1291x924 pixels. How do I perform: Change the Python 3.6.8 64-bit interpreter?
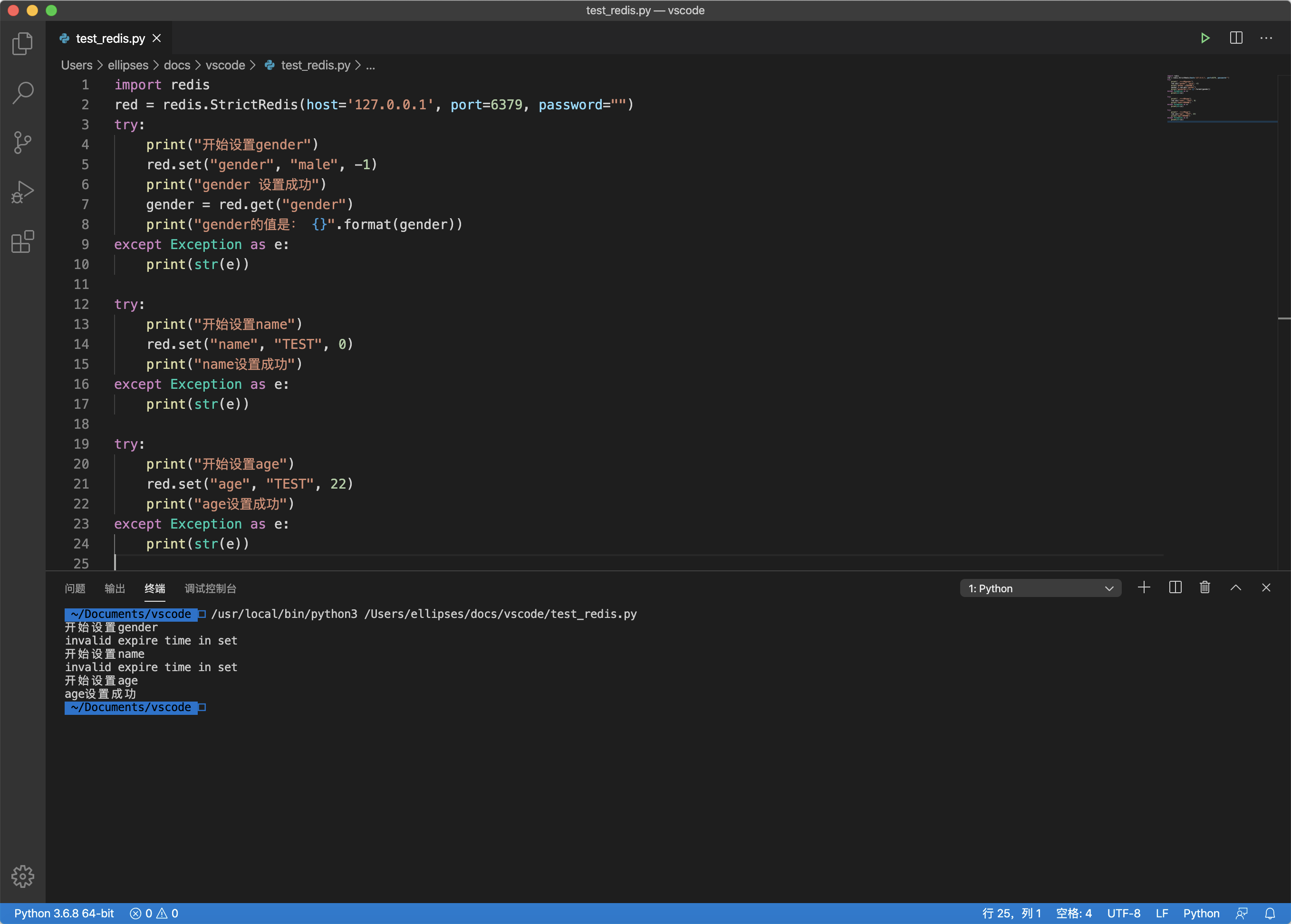[64, 913]
